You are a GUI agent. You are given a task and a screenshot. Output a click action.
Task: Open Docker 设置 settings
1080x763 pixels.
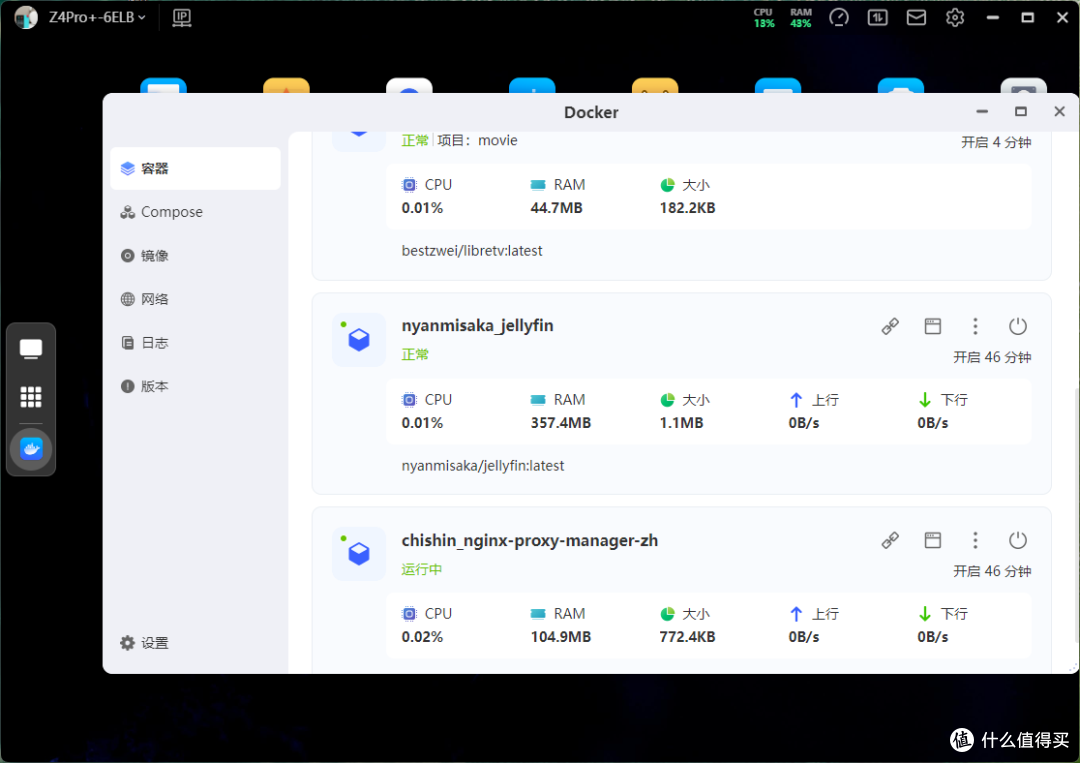tap(145, 643)
